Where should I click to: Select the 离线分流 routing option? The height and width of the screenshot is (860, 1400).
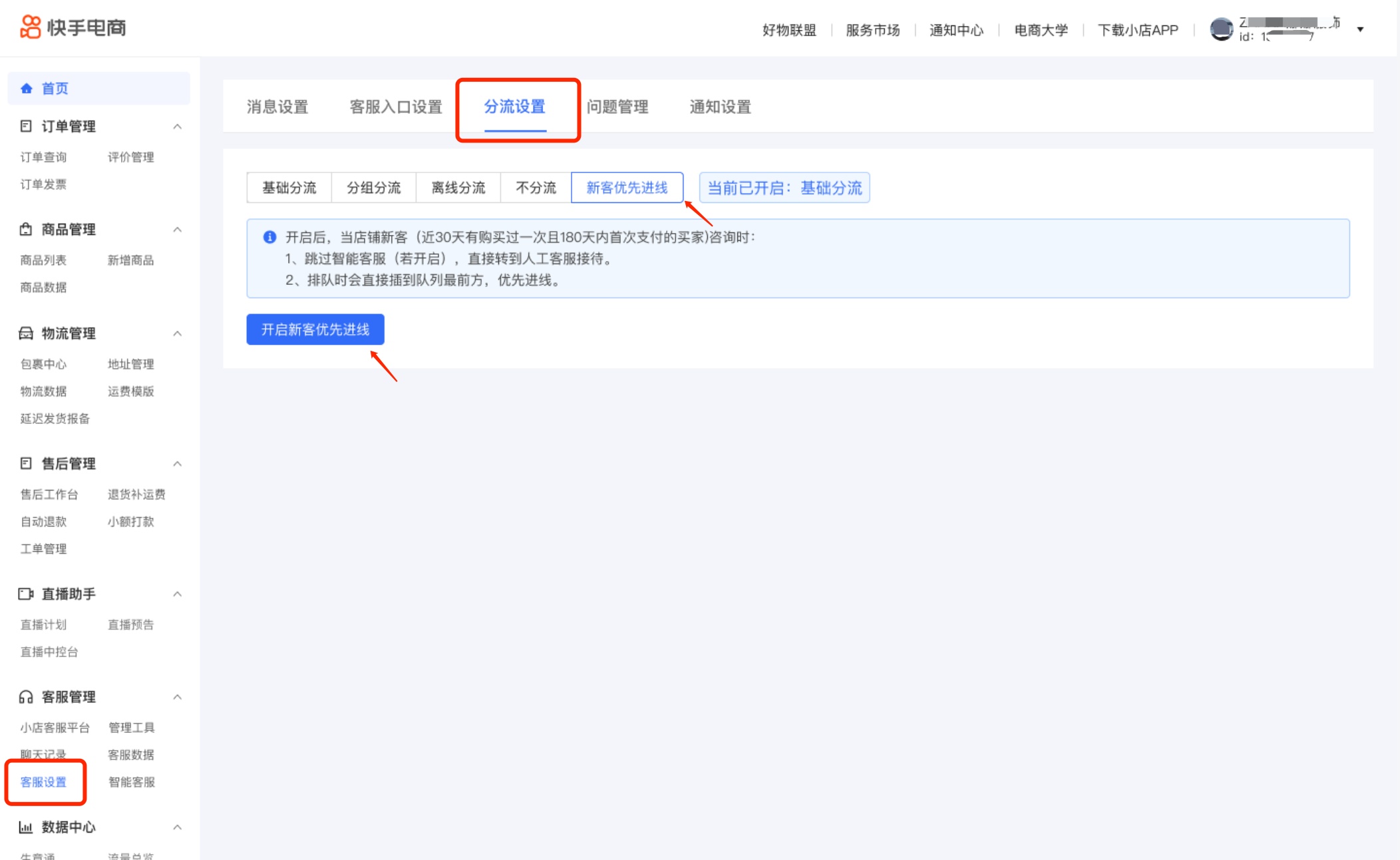[x=458, y=188]
